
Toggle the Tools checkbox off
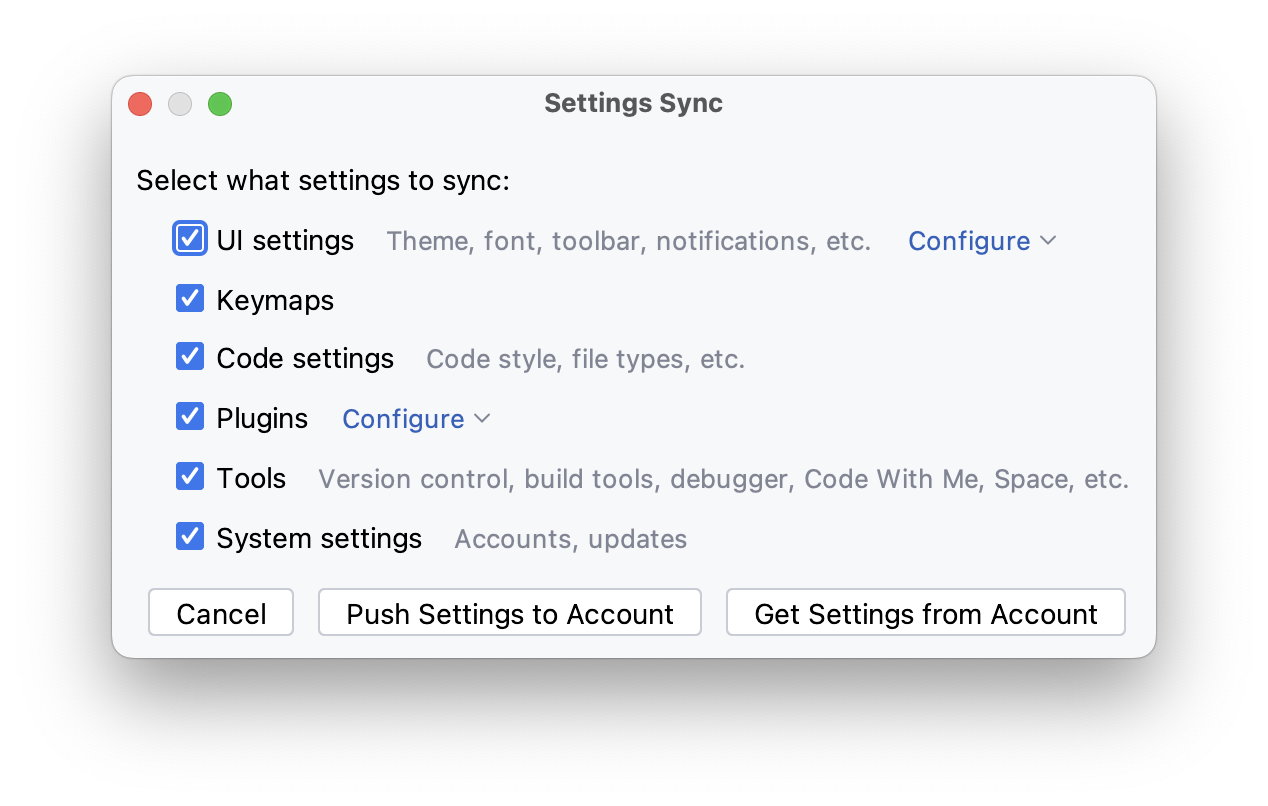(x=189, y=476)
